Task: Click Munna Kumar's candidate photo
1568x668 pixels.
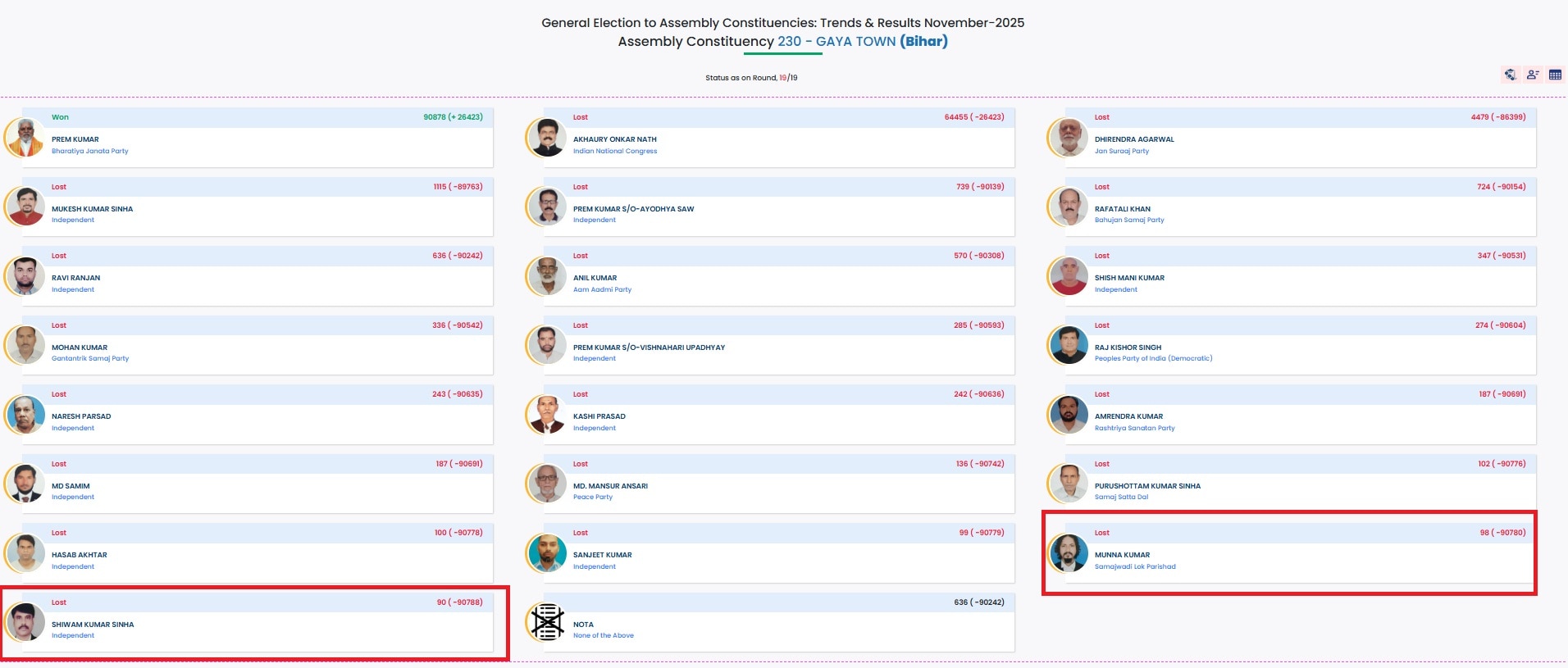Action: [x=1069, y=553]
